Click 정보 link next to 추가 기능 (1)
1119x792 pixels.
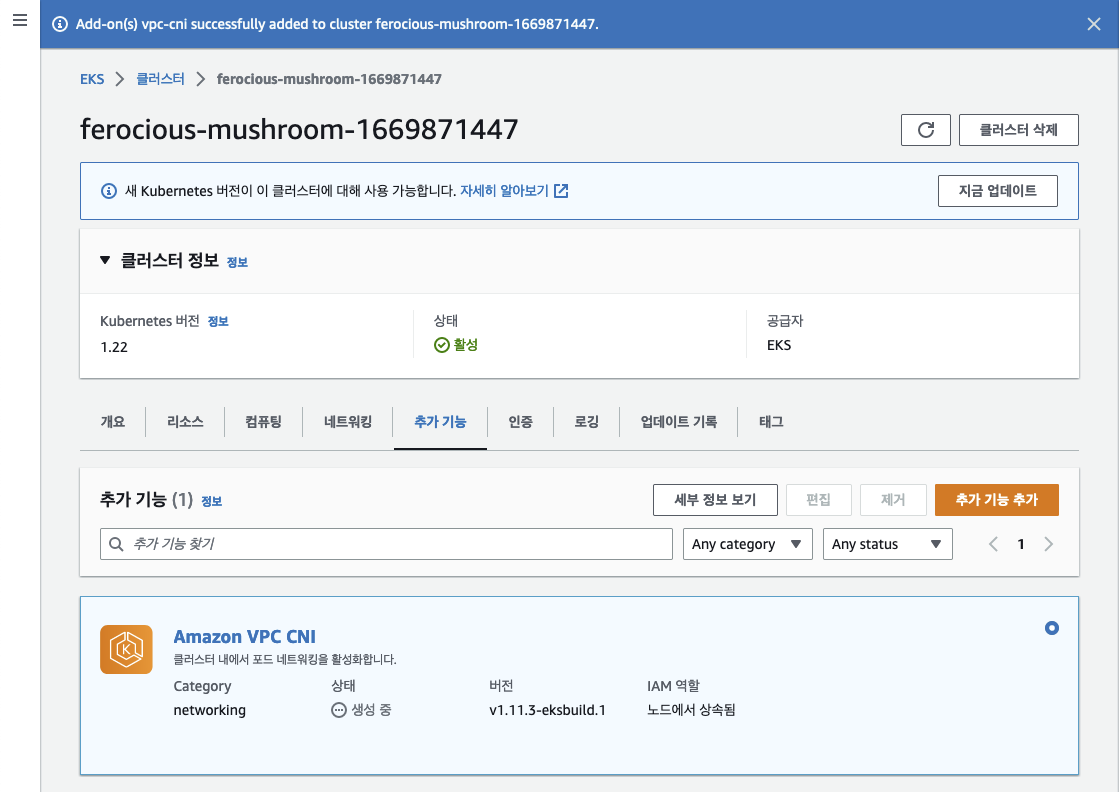(x=211, y=502)
